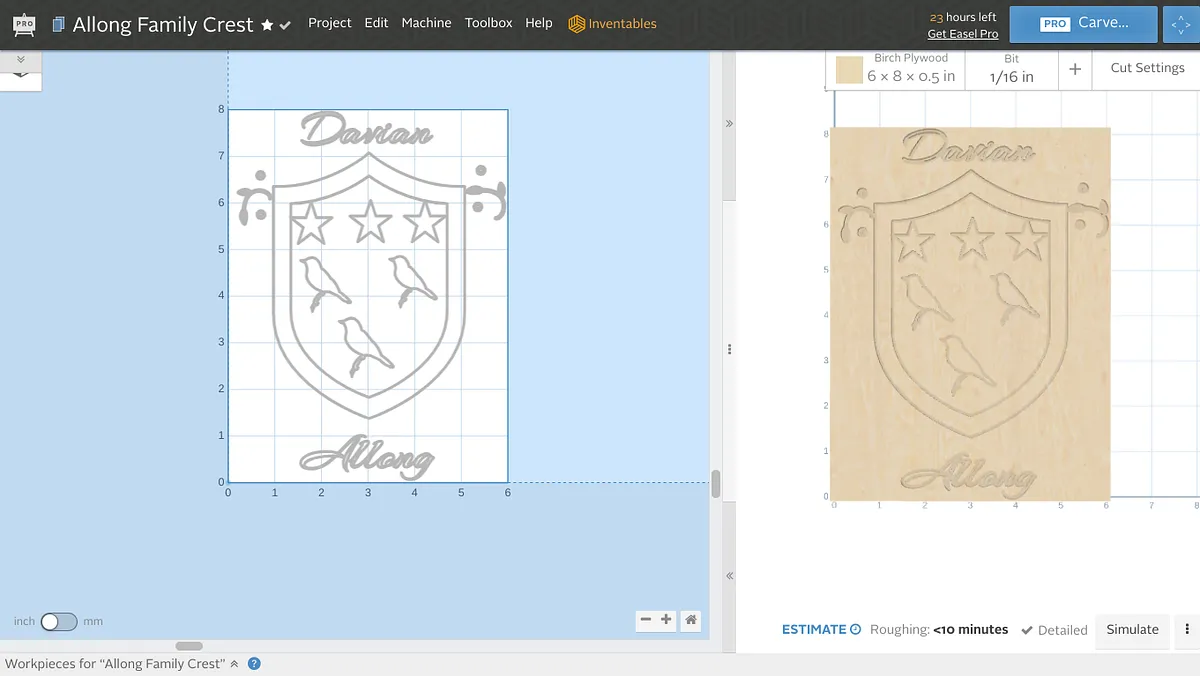Click the horizontal scrollbar under the canvas
Image resolution: width=1200 pixels, height=676 pixels.
189,646
